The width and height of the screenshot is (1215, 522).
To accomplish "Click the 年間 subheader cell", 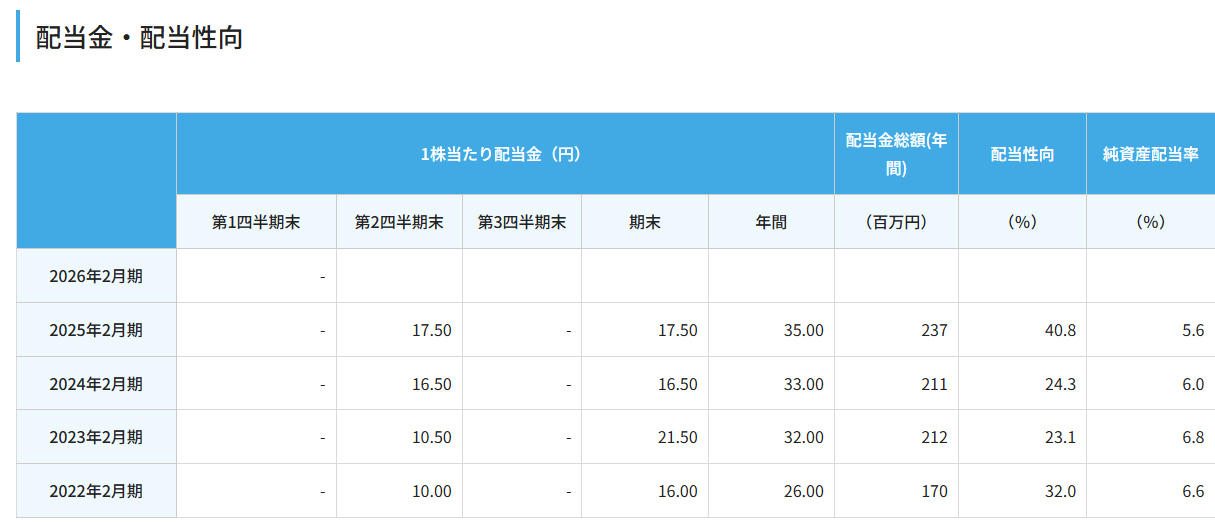I will [x=771, y=222].
